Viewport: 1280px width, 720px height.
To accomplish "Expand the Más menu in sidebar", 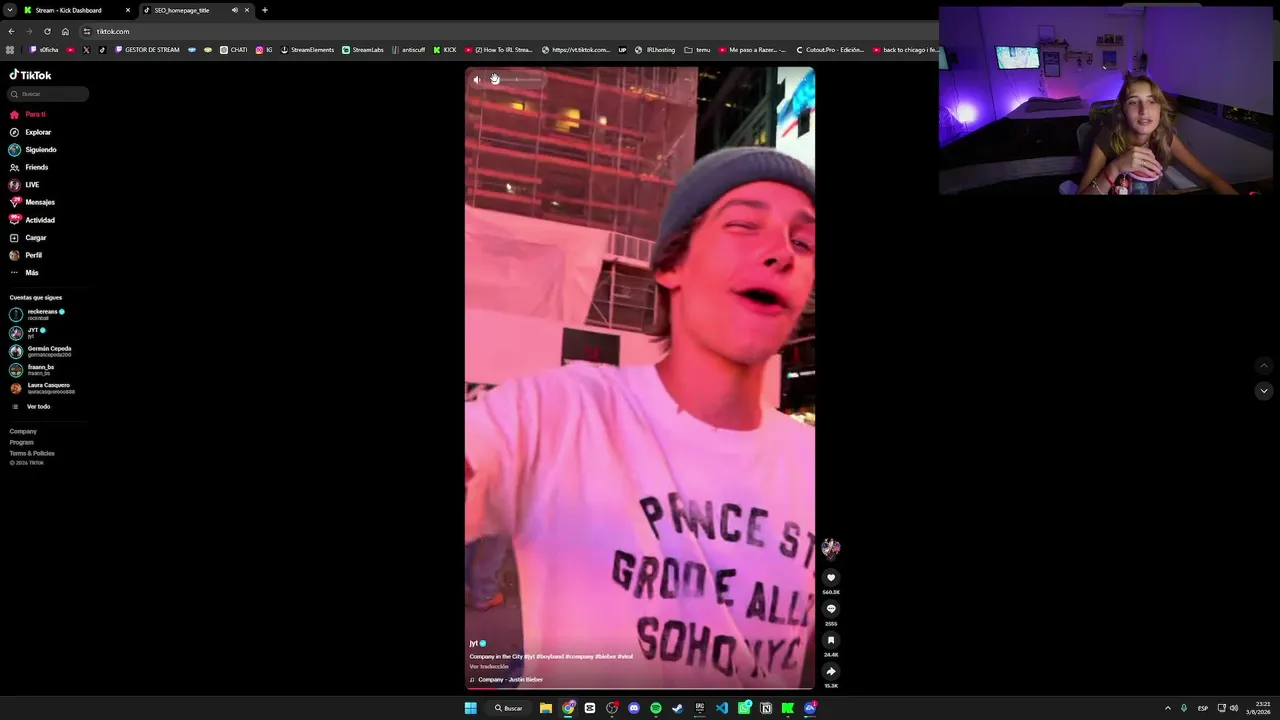I will click(x=24, y=273).
